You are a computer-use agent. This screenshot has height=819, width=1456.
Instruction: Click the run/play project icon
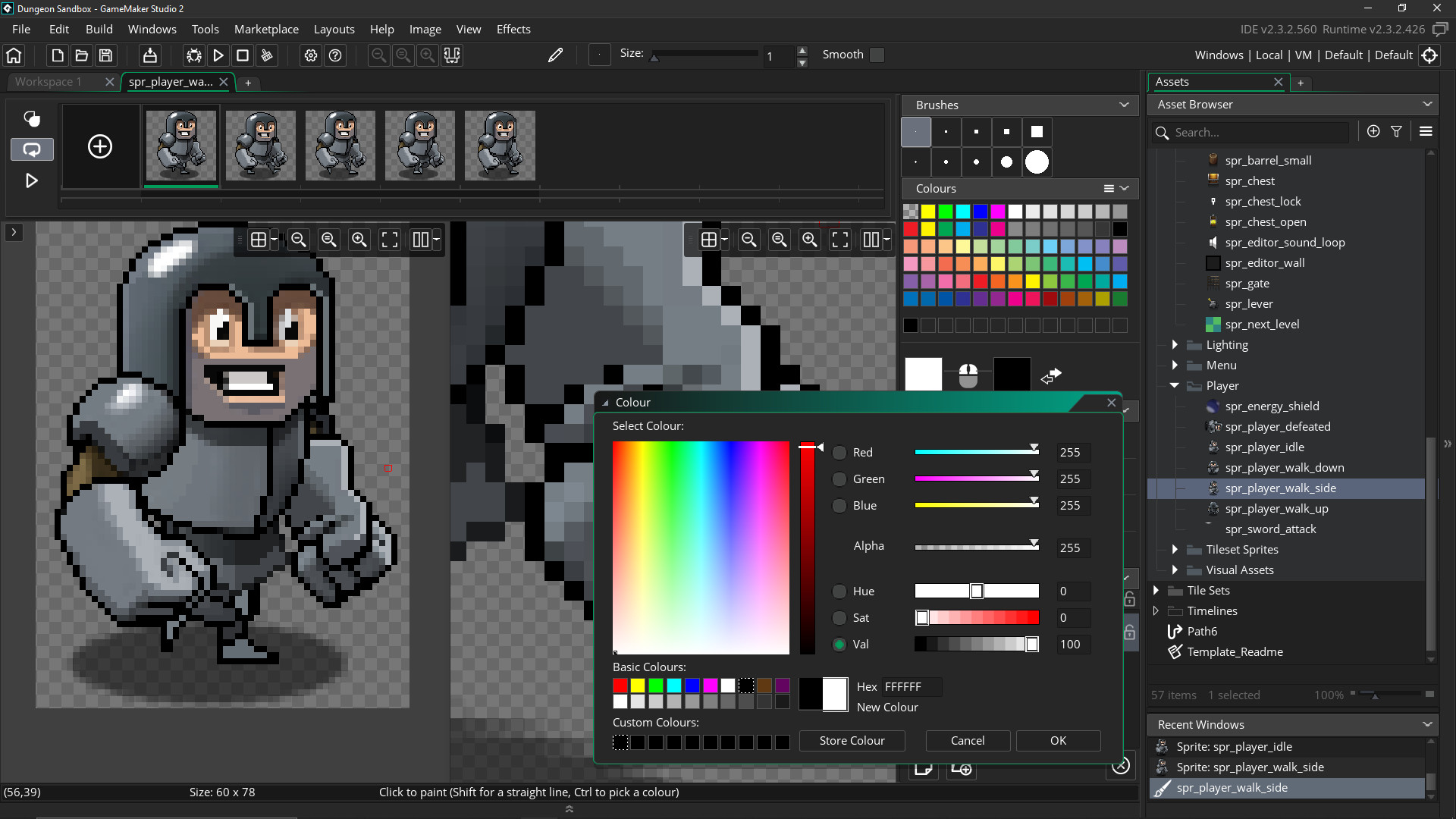point(219,55)
